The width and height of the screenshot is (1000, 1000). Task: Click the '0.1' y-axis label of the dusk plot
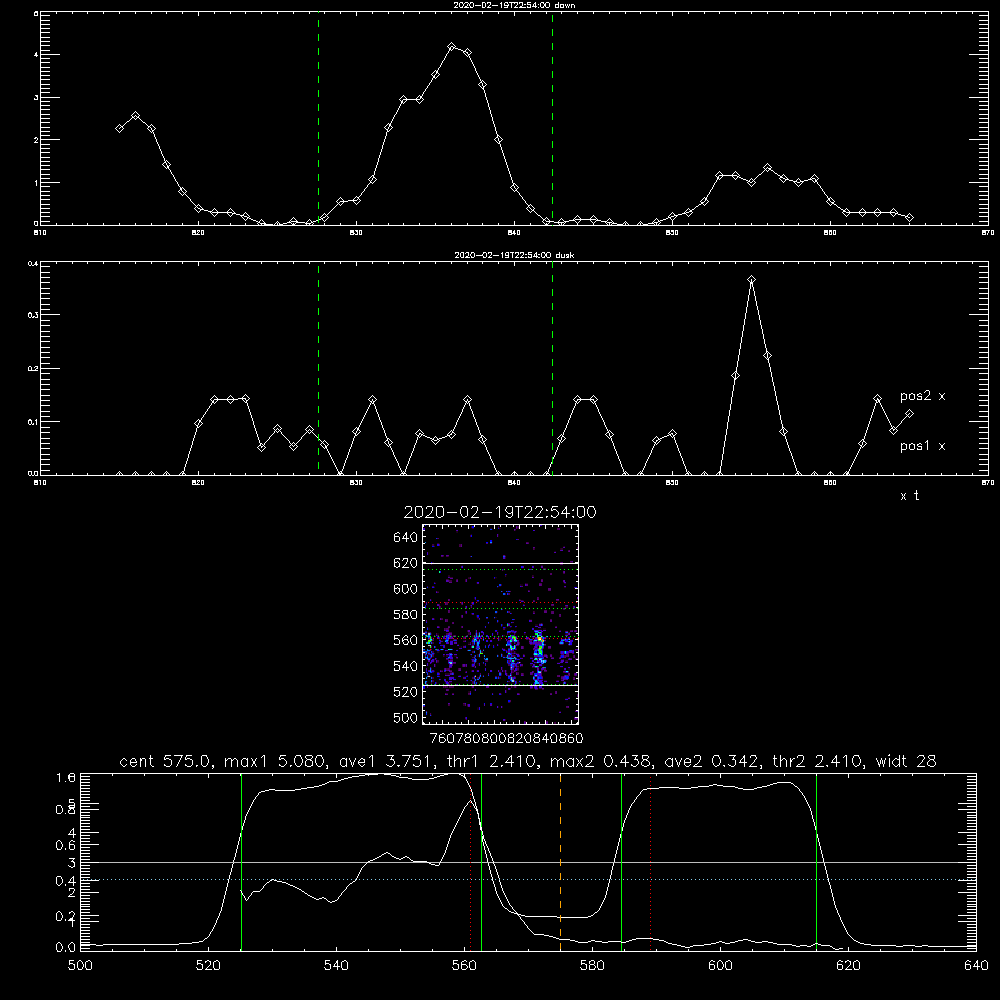click(x=34, y=422)
